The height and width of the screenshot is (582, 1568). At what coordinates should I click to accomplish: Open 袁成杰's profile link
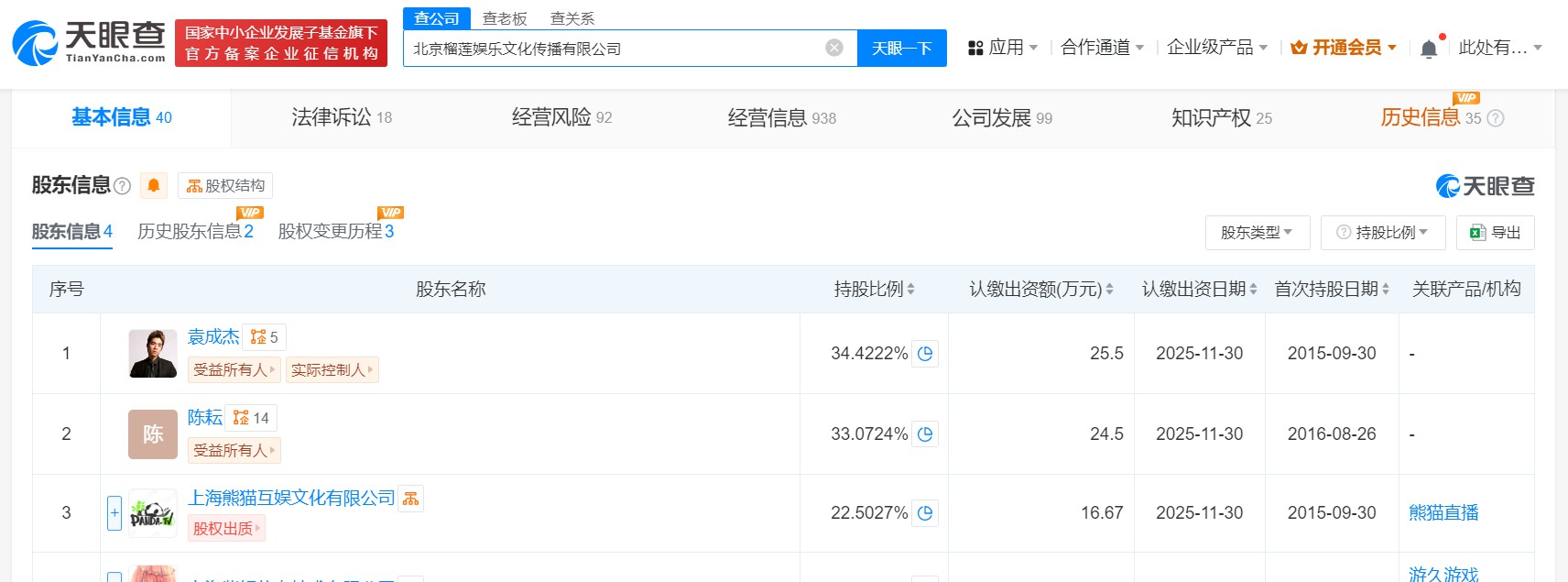pos(213,337)
